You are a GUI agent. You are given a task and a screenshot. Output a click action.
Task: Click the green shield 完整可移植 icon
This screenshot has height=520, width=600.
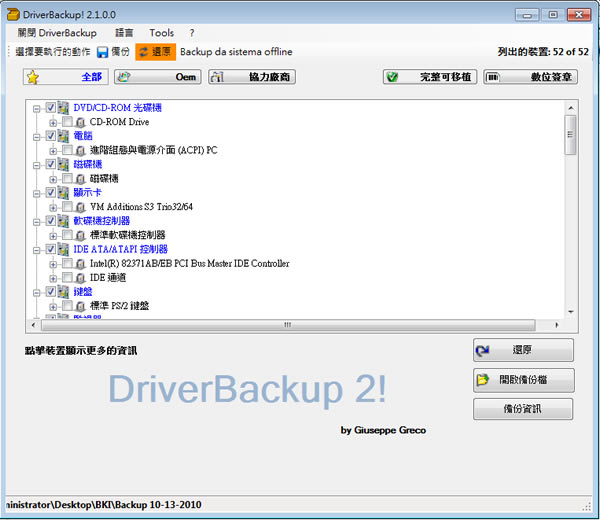click(392, 77)
